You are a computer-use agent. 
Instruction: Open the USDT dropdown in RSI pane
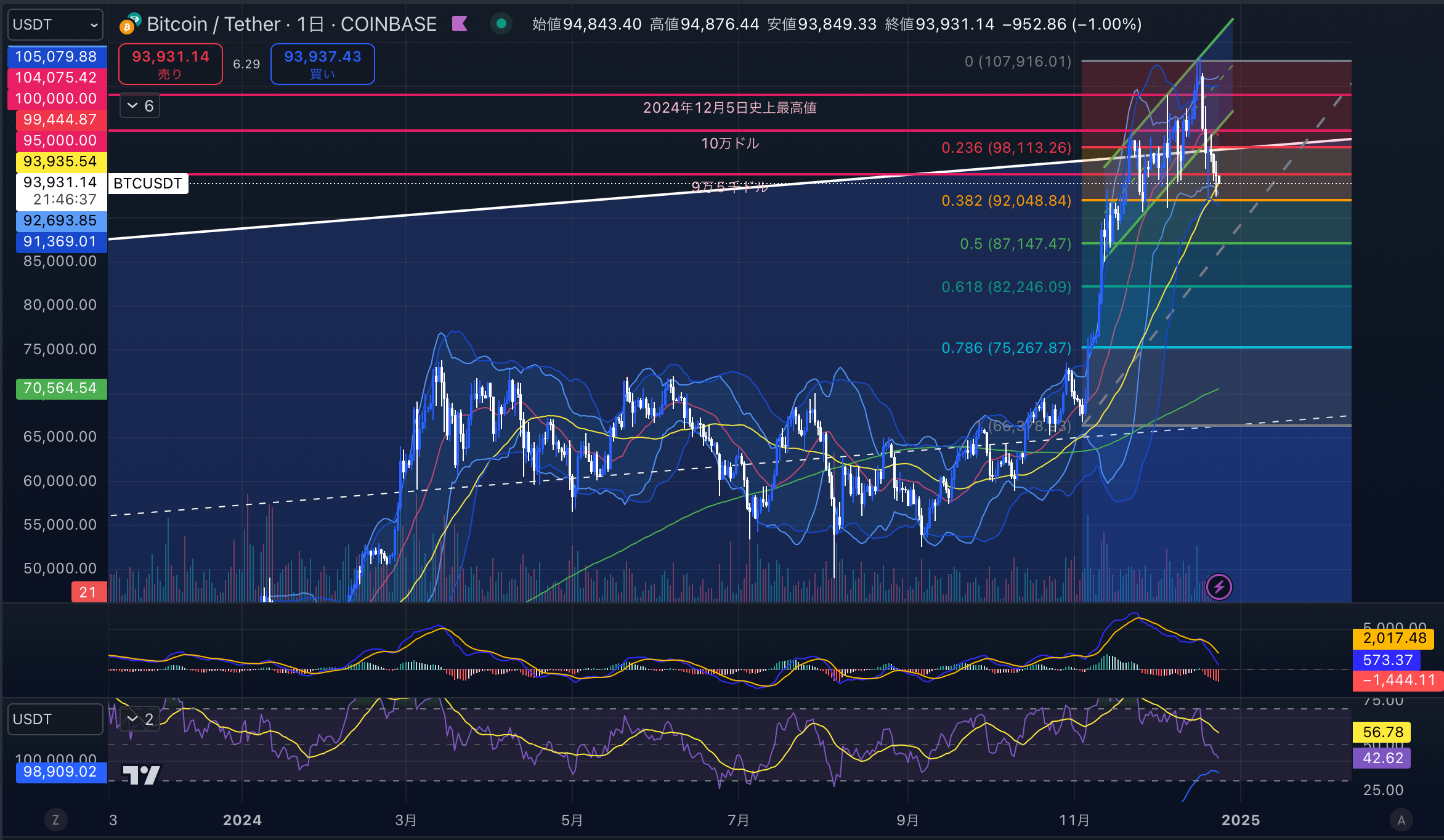click(x=55, y=719)
